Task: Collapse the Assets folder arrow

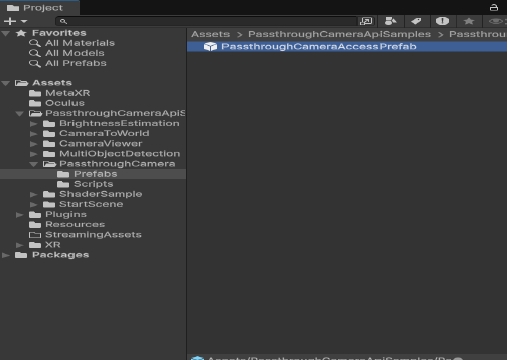Action: pos(6,83)
